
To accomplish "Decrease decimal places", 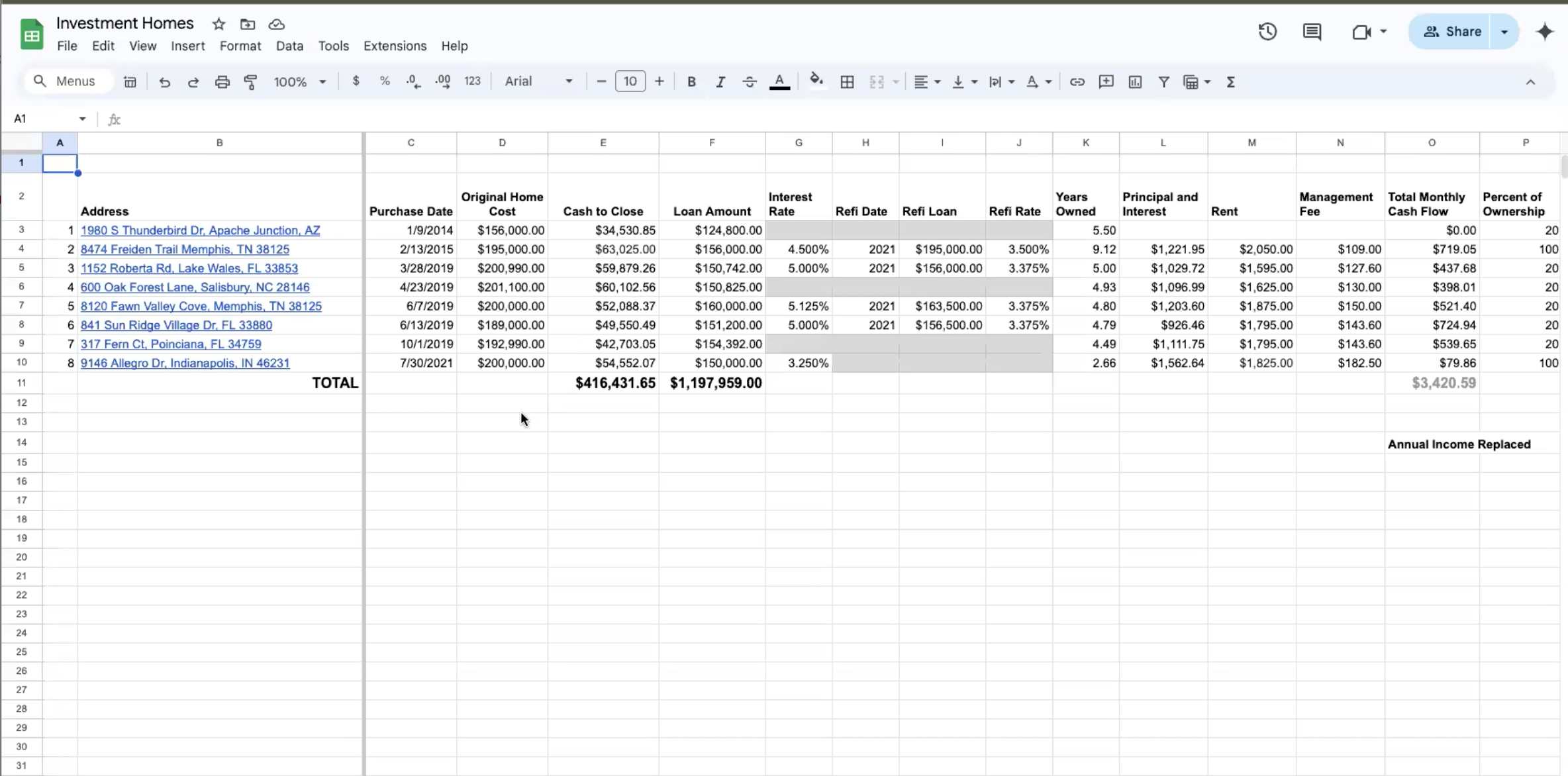I will pyautogui.click(x=414, y=81).
